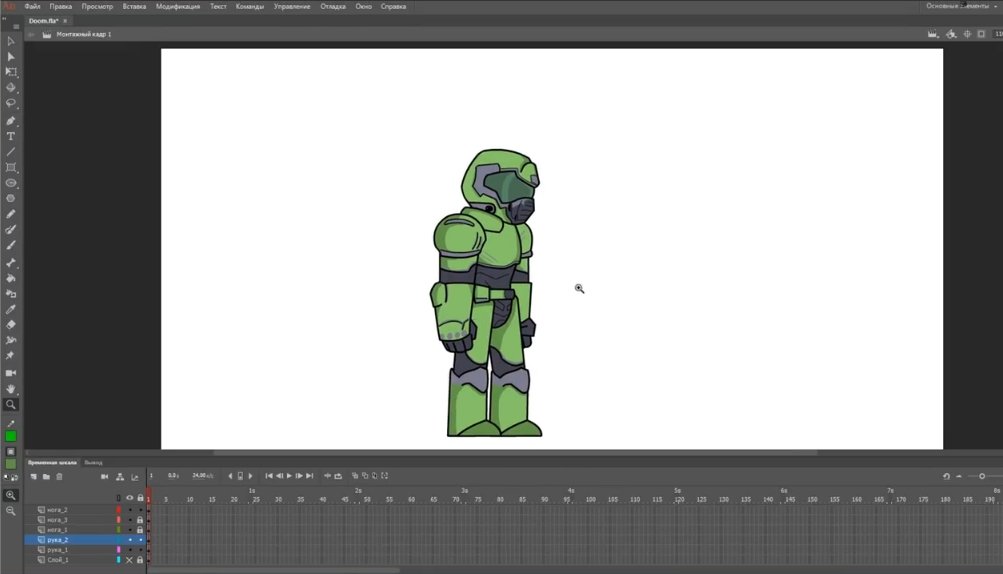Pick the Eyedropper tool
This screenshot has width=1003, height=574.
pyautogui.click(x=11, y=309)
